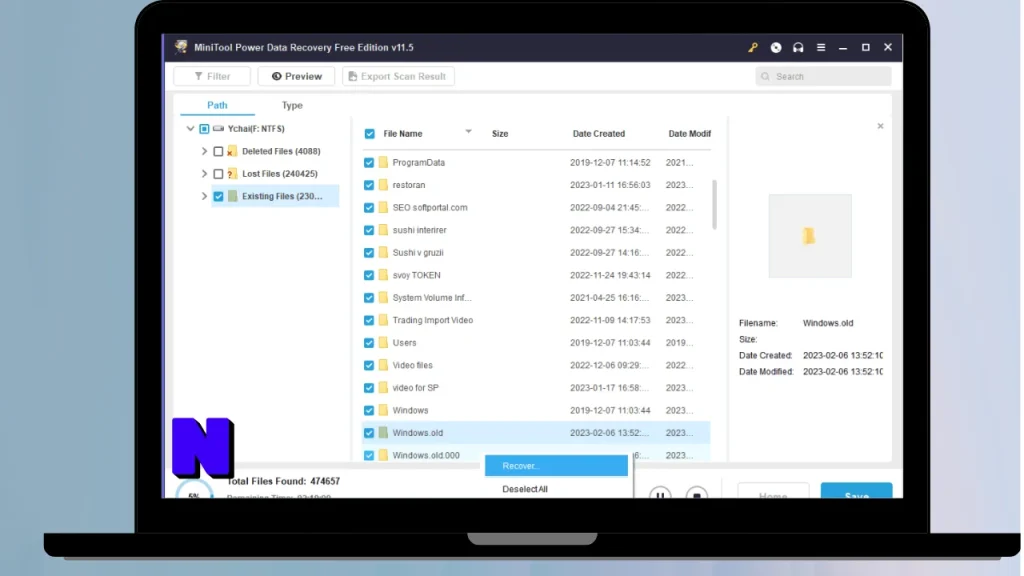Expand the Lost Files node
This screenshot has height=576, width=1024.
pos(204,174)
